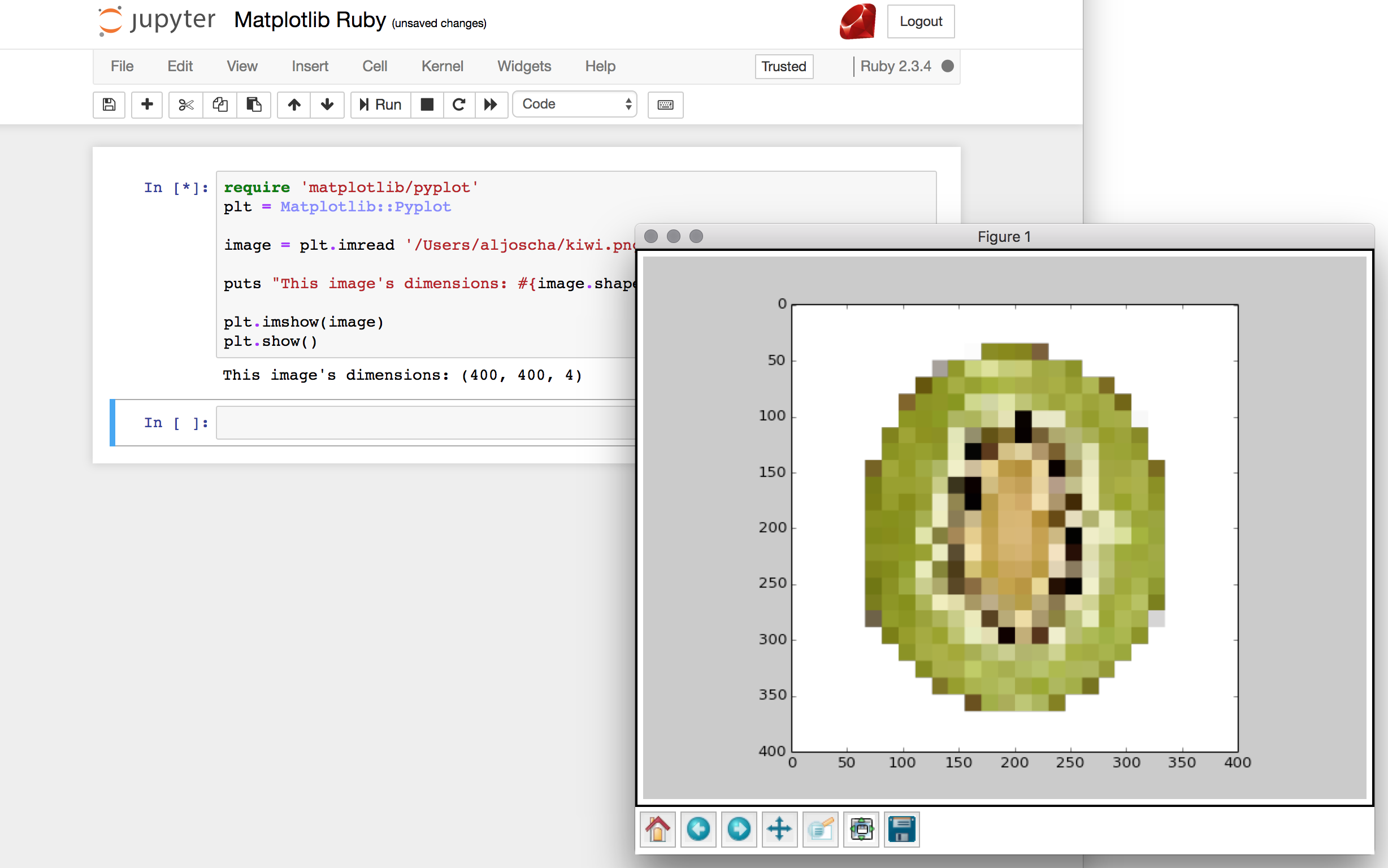Reset figure view with home icon
Screen dimensions: 1388x868
[x=658, y=829]
